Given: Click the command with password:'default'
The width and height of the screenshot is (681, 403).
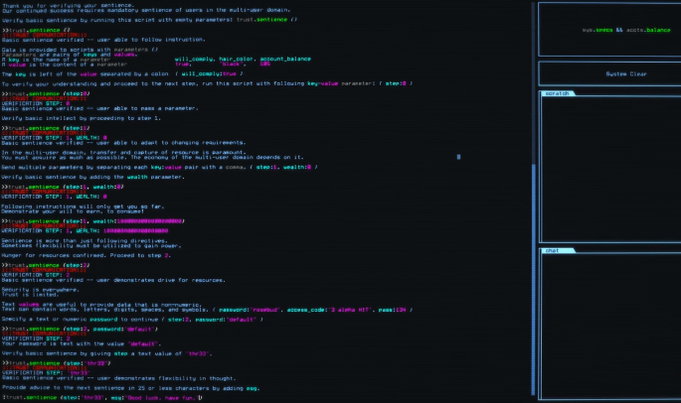Looking at the screenshot, I should [x=70, y=327].
